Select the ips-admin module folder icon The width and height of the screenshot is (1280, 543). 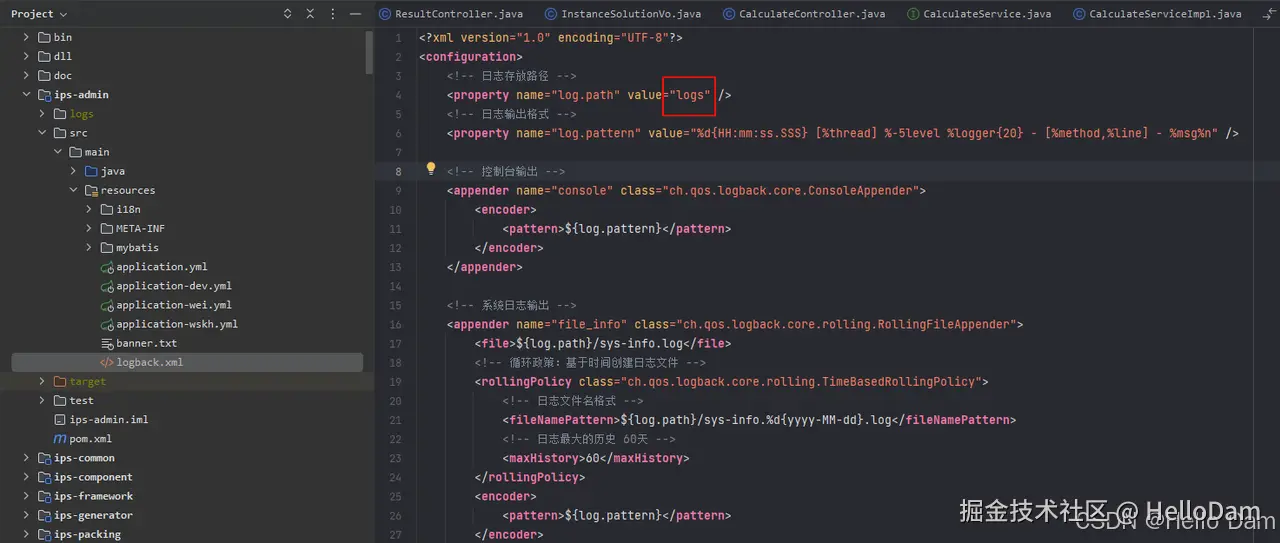click(44, 95)
